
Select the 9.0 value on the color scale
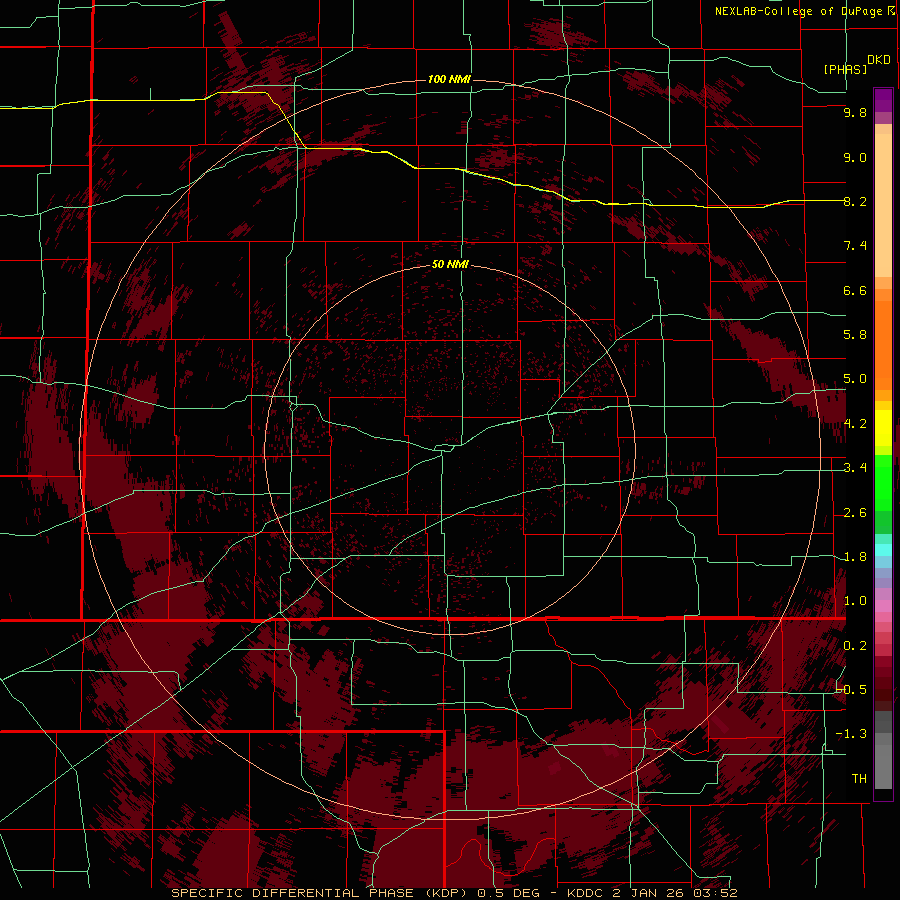pos(855,157)
